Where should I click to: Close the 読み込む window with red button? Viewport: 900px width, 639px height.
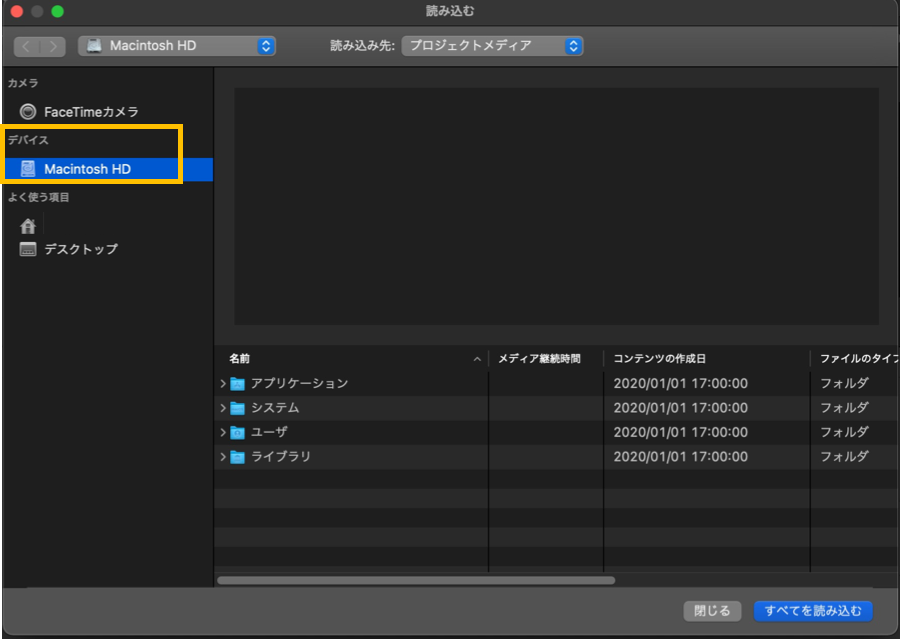point(17,11)
